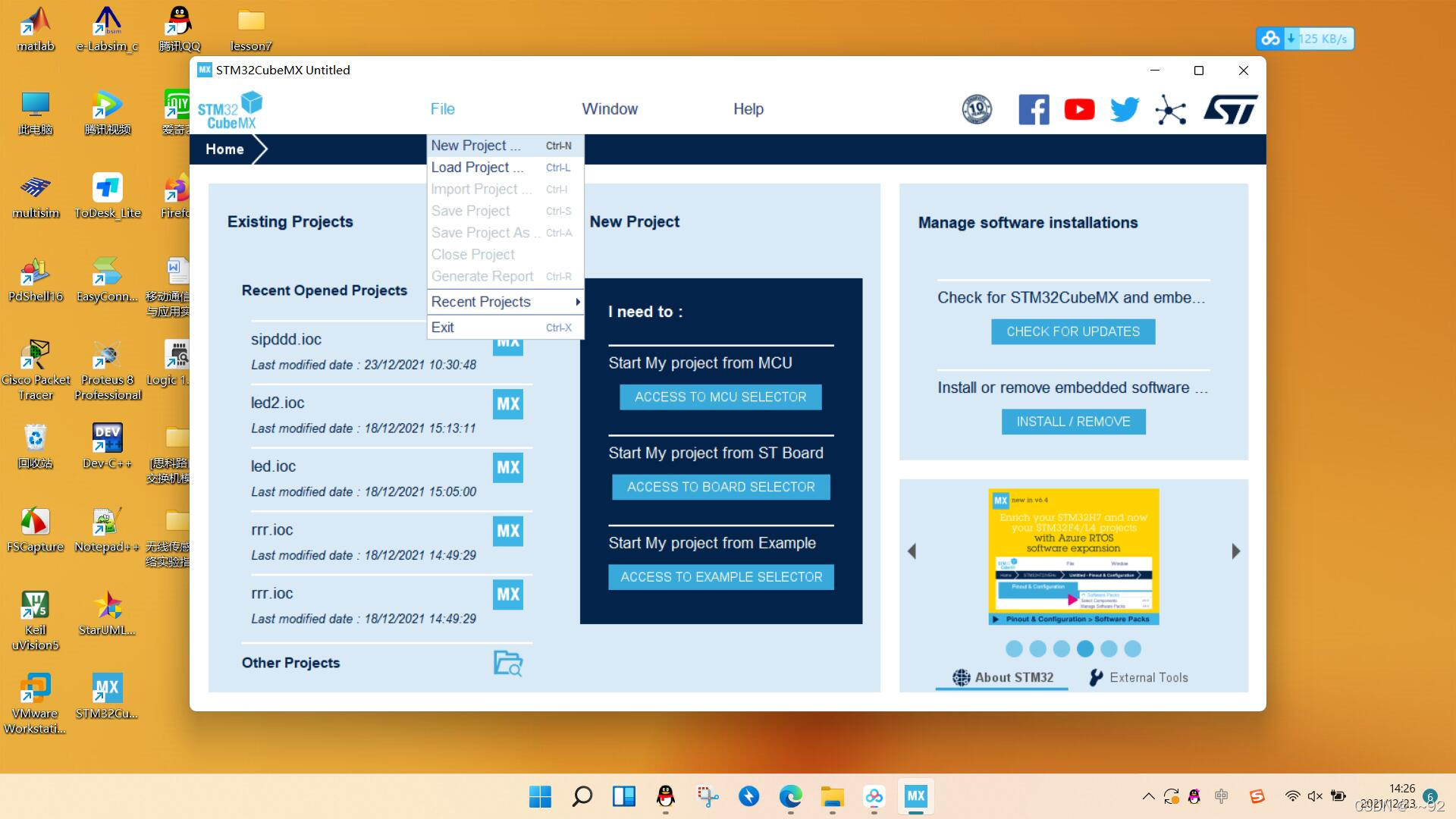
Task: Open VMware Workstation desktop shortcut
Action: [x=36, y=704]
